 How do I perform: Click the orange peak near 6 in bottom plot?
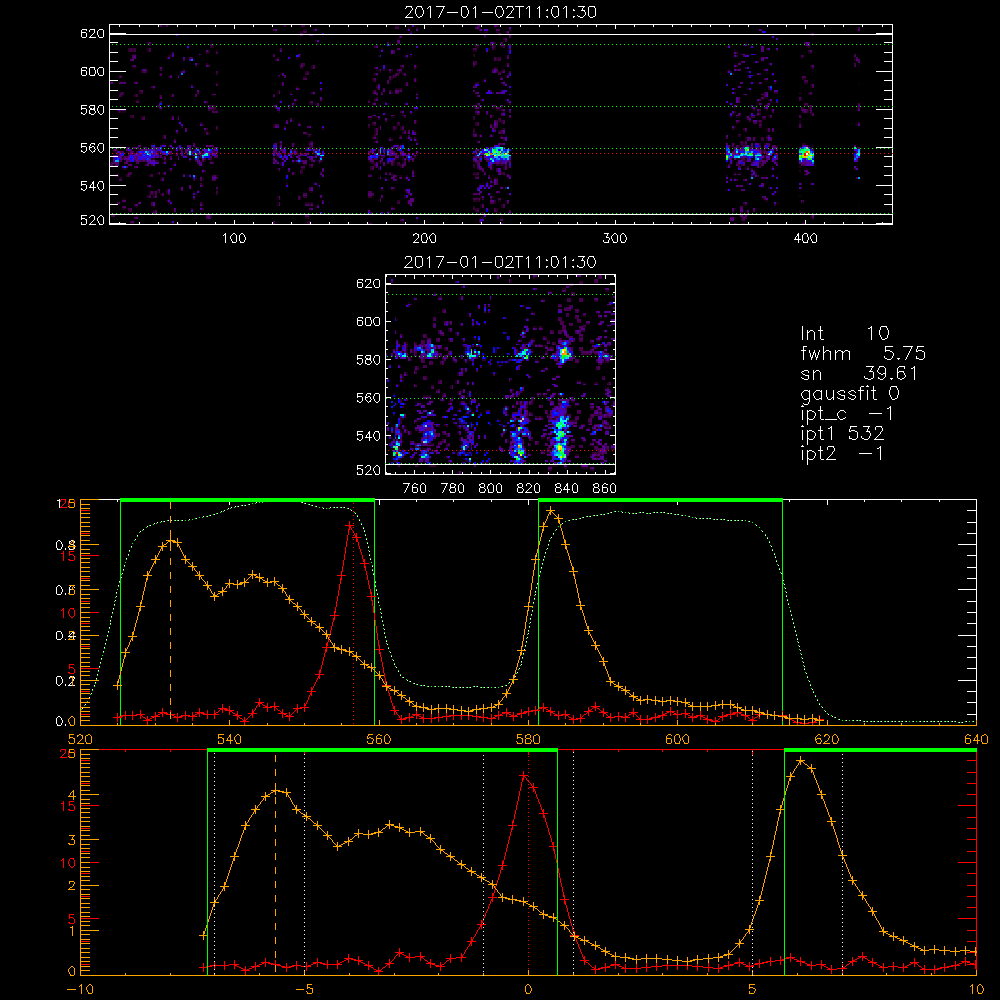(801, 760)
